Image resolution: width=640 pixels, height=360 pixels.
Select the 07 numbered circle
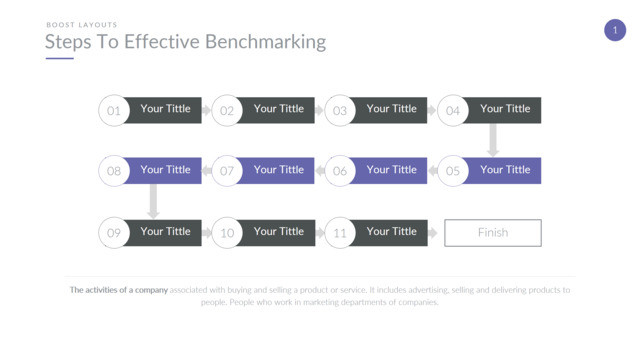(227, 171)
